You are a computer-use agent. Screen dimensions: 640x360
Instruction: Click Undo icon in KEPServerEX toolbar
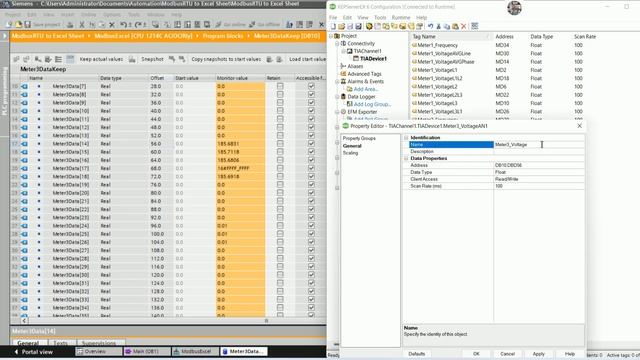coord(430,27)
